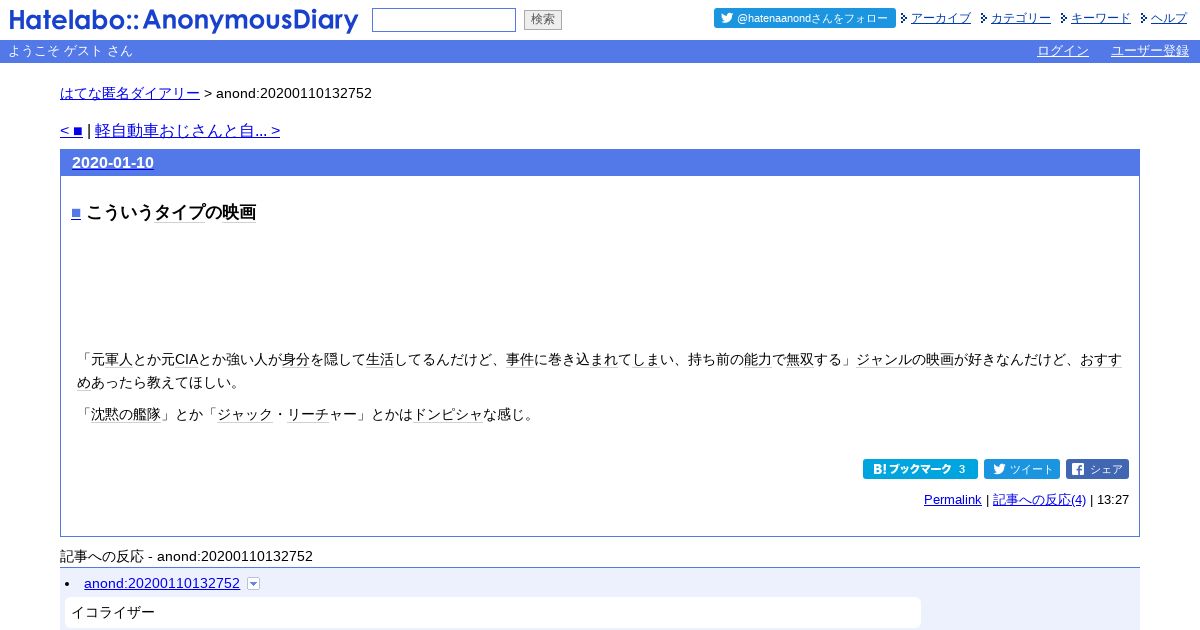Screen dimensions: 1200x630
Task: Open the アーカイブ archive link
Action: [x=941, y=18]
